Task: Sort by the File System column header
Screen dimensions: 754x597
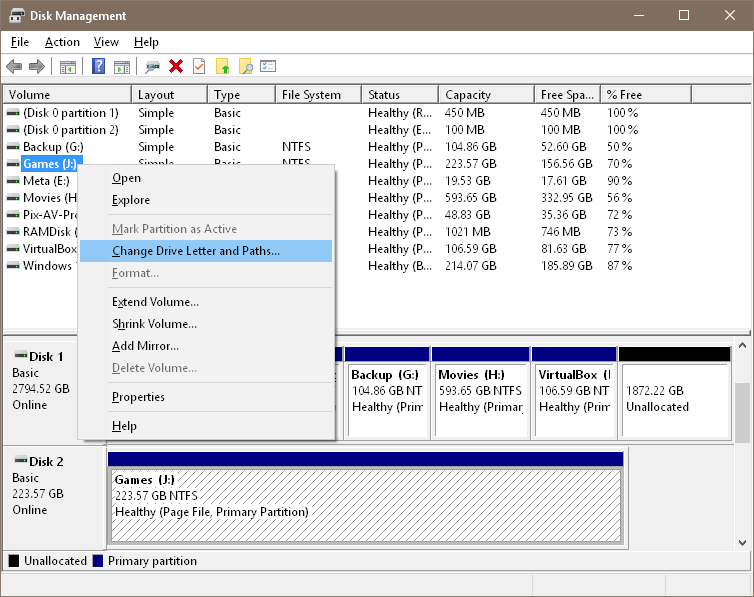Action: coord(319,95)
